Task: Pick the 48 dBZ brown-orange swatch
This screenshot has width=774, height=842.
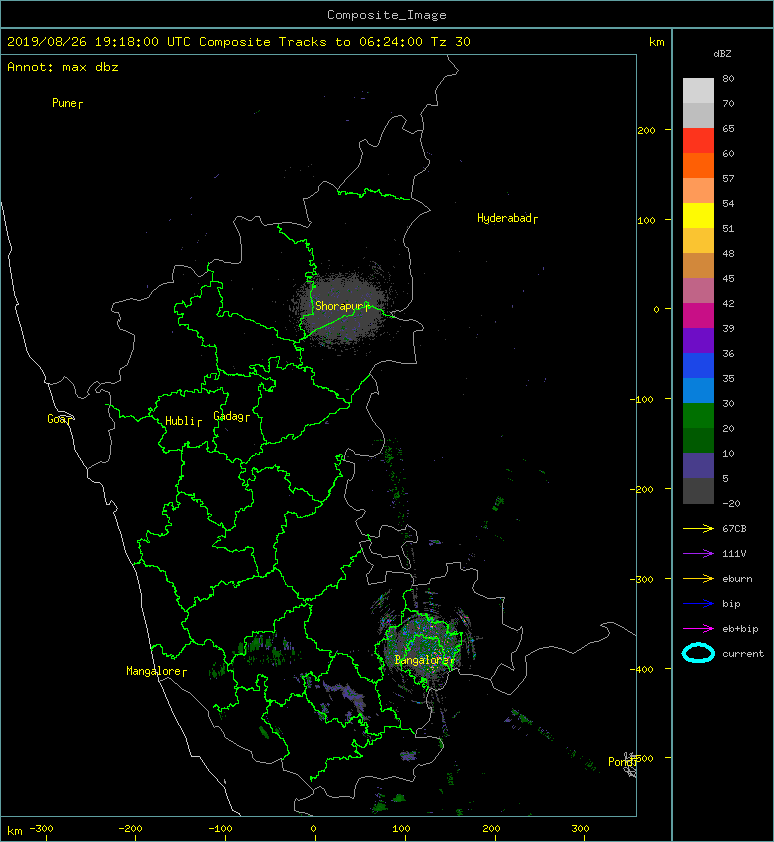Action: click(698, 265)
